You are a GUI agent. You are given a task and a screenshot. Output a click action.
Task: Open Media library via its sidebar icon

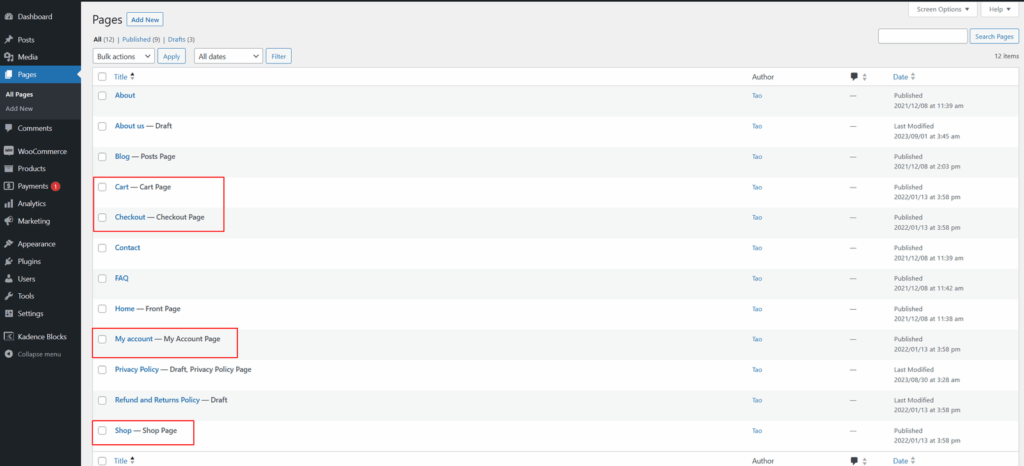(x=9, y=57)
